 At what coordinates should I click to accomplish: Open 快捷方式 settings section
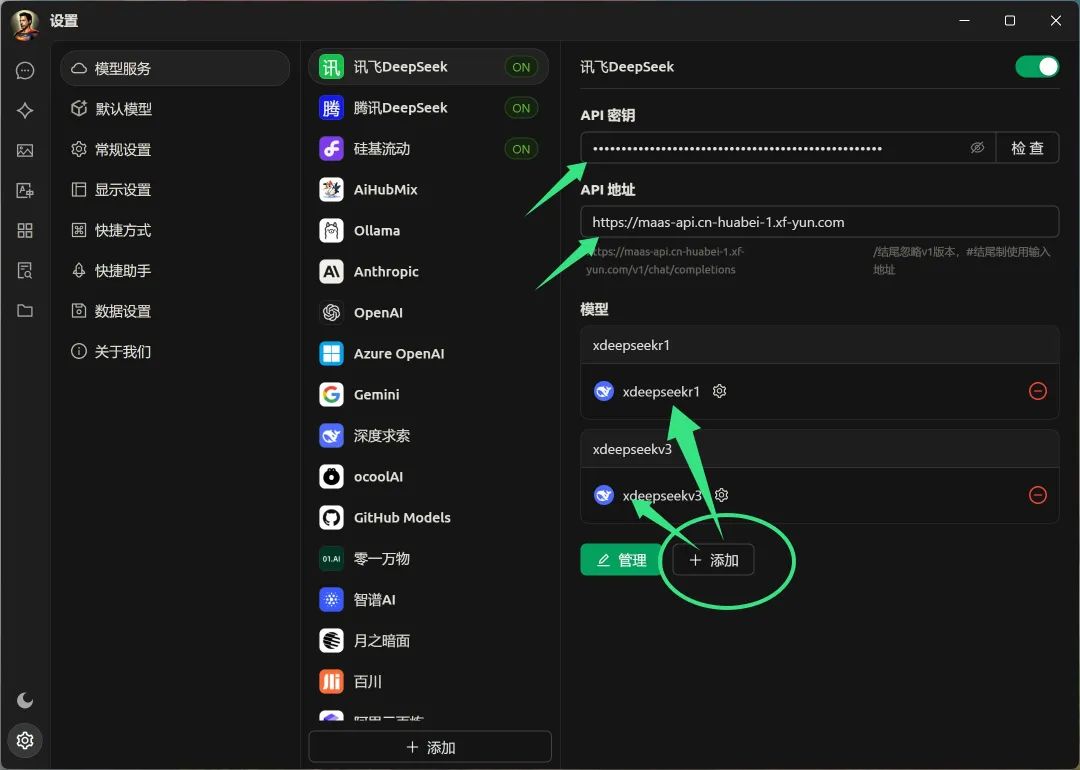(x=175, y=230)
